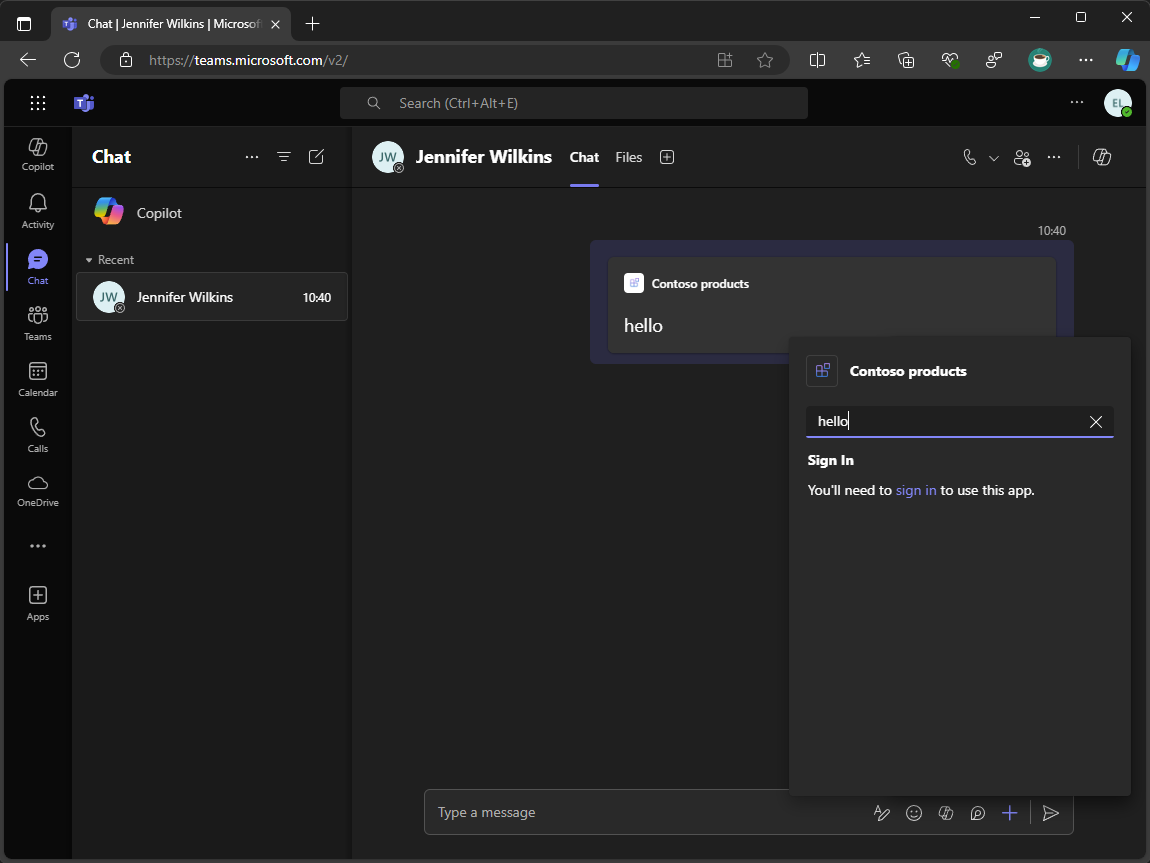Click the Contoso products search field
The image size is (1150, 863).
click(x=959, y=422)
